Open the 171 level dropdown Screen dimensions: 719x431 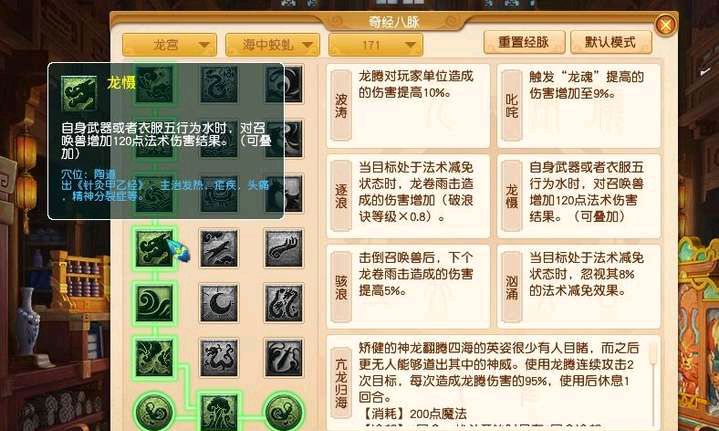tap(376, 45)
